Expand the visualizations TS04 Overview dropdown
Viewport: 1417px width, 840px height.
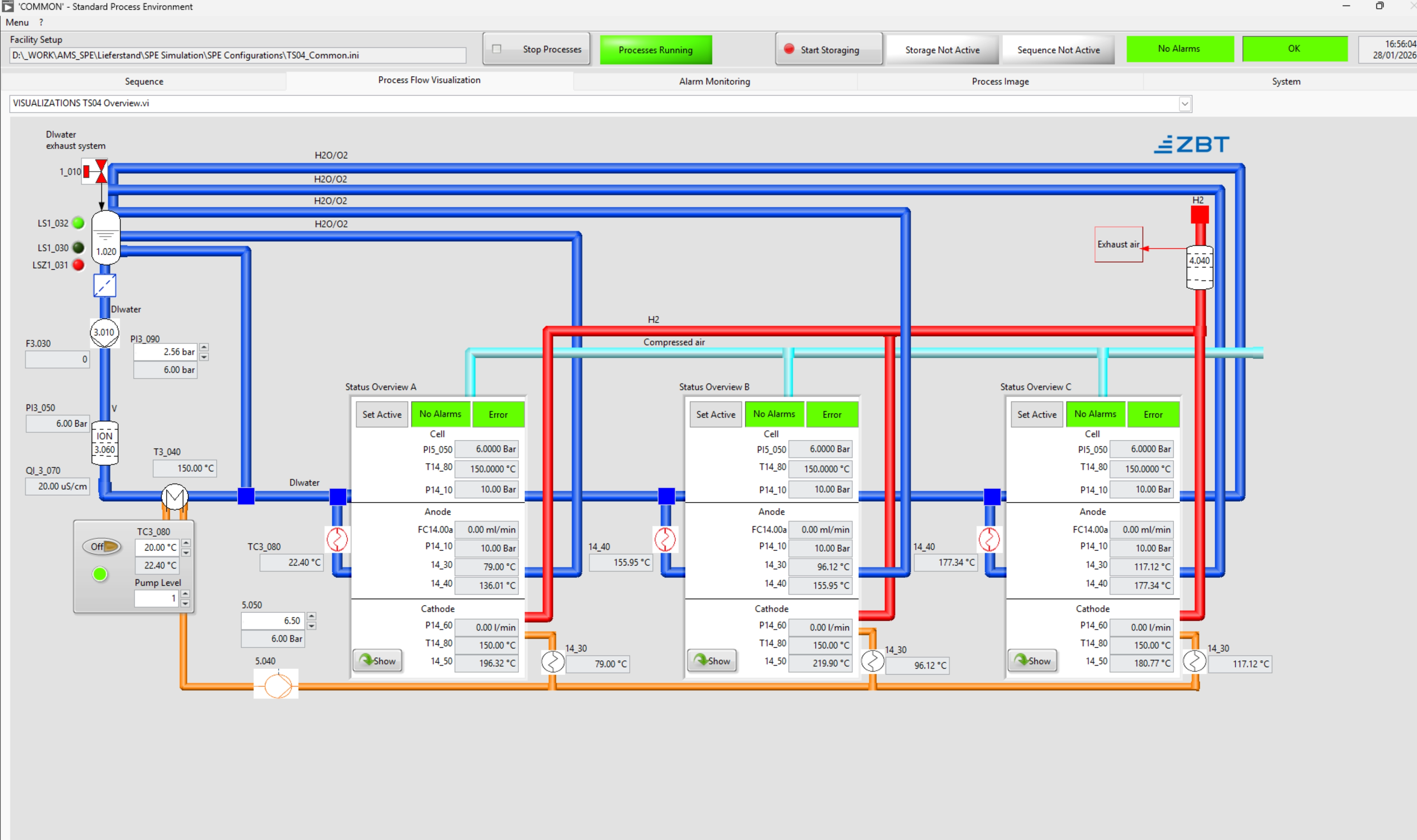(x=1184, y=103)
